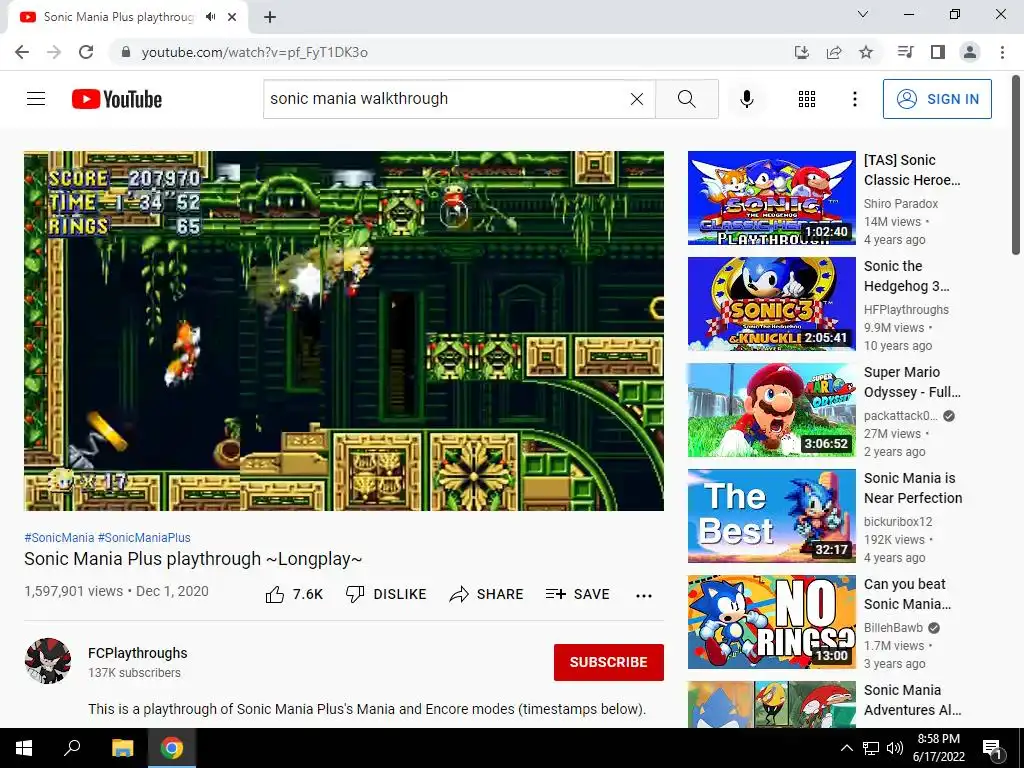This screenshot has width=1024, height=768.
Task: Open the #SonicMania hashtag link
Action: [59, 537]
